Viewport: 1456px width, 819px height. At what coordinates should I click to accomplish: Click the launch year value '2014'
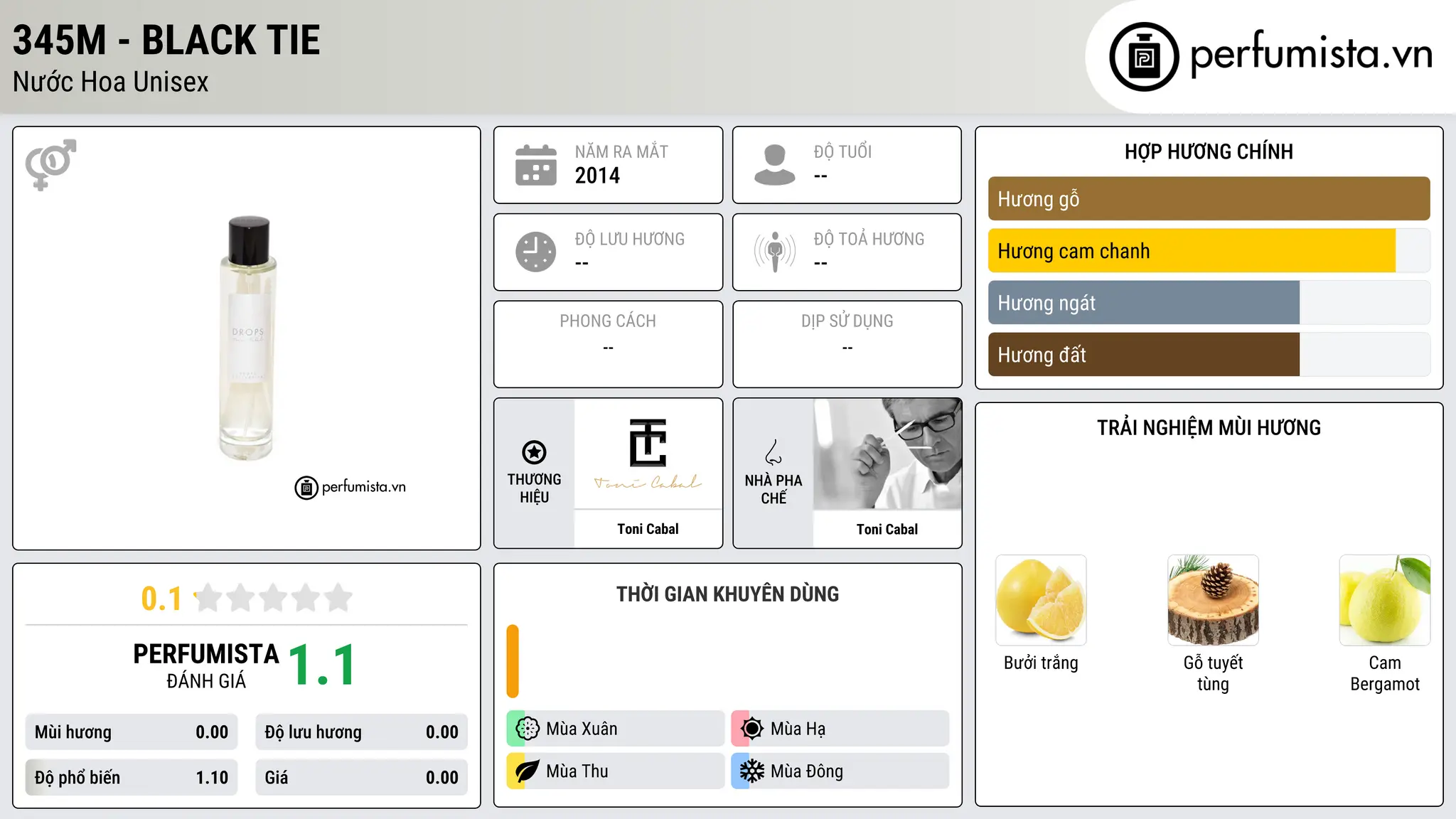tap(597, 176)
